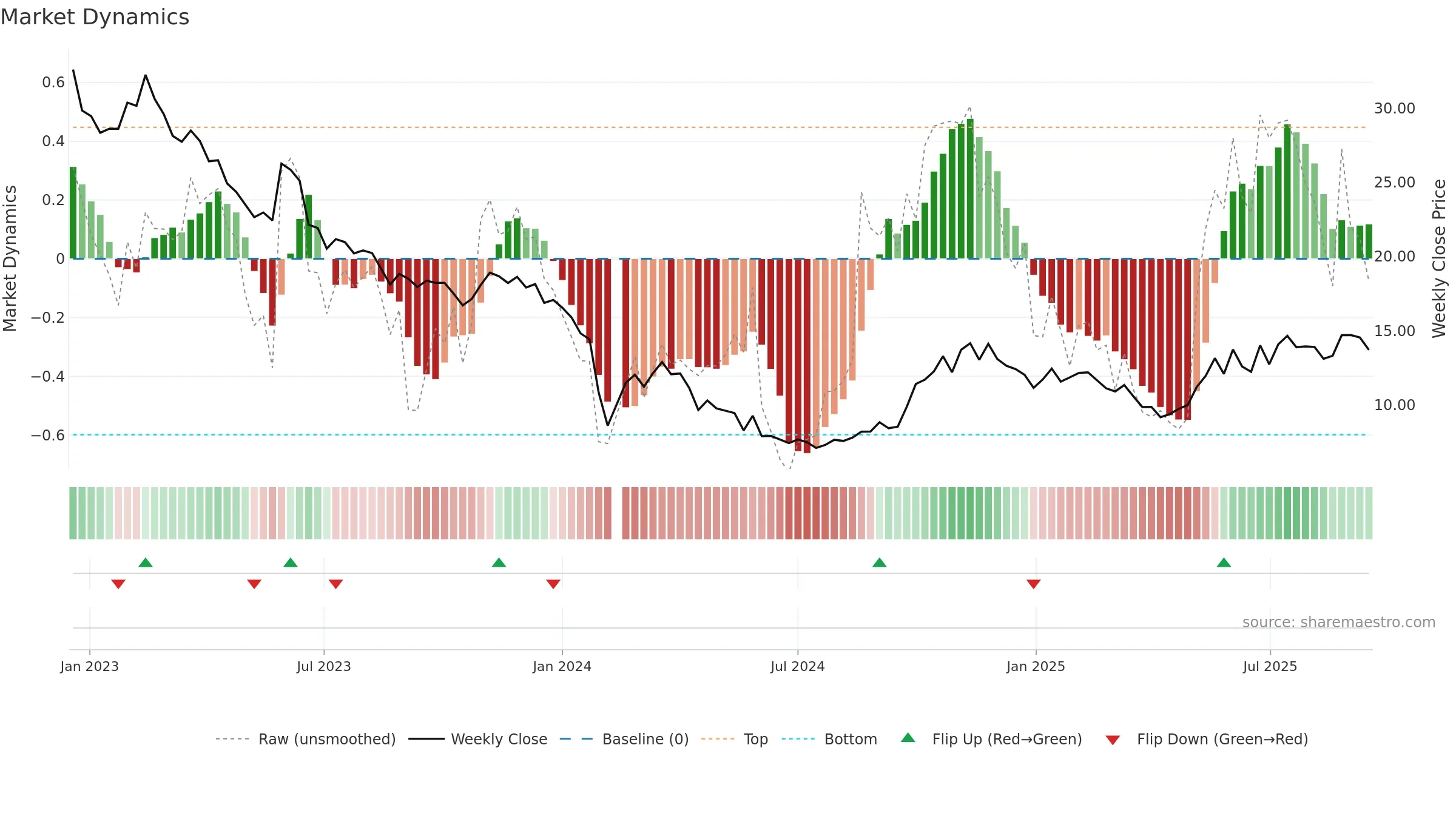Viewport: 1456px width, 819px height.
Task: Click the −0.6 left axis tick label
Action: click(48, 436)
